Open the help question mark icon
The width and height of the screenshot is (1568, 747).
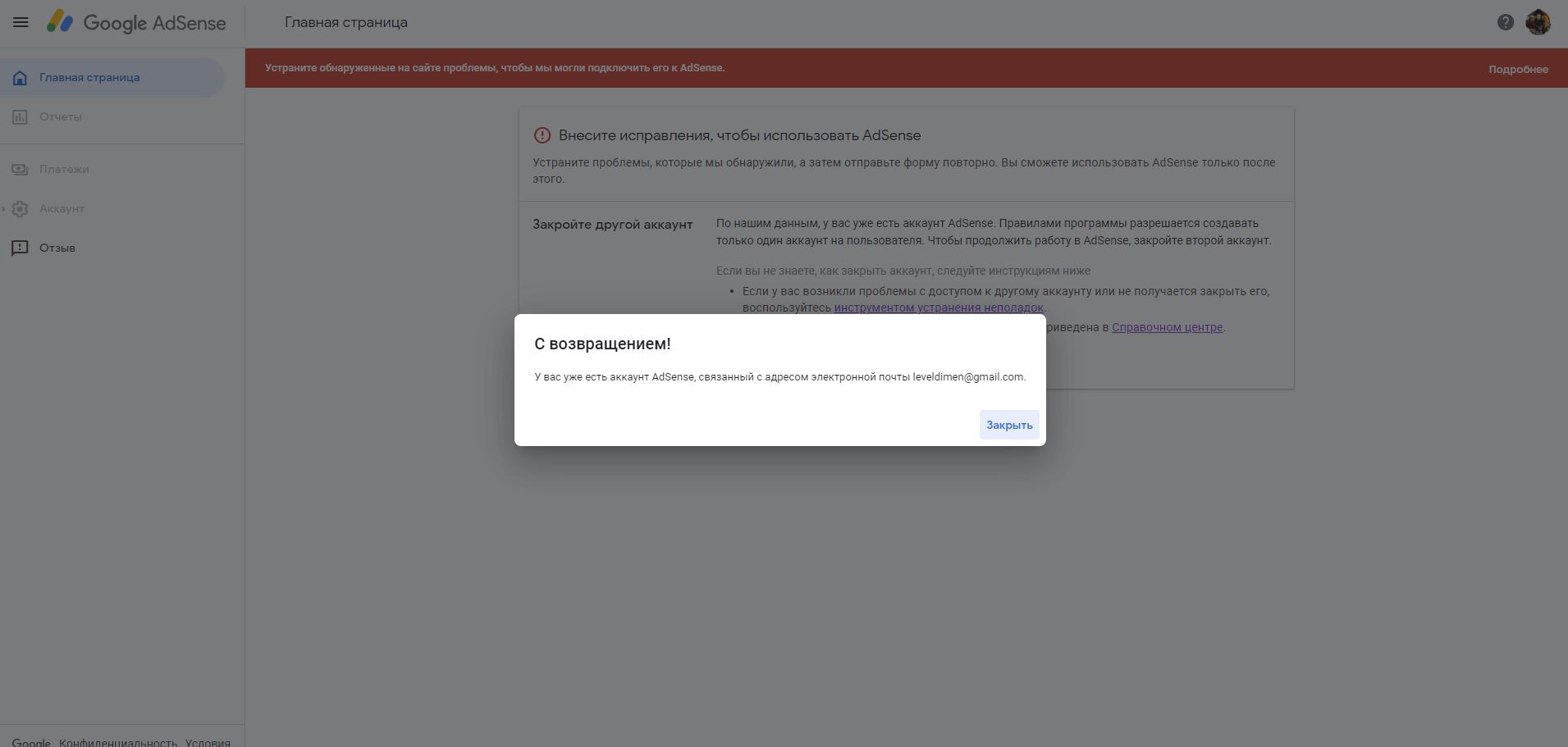[x=1505, y=22]
